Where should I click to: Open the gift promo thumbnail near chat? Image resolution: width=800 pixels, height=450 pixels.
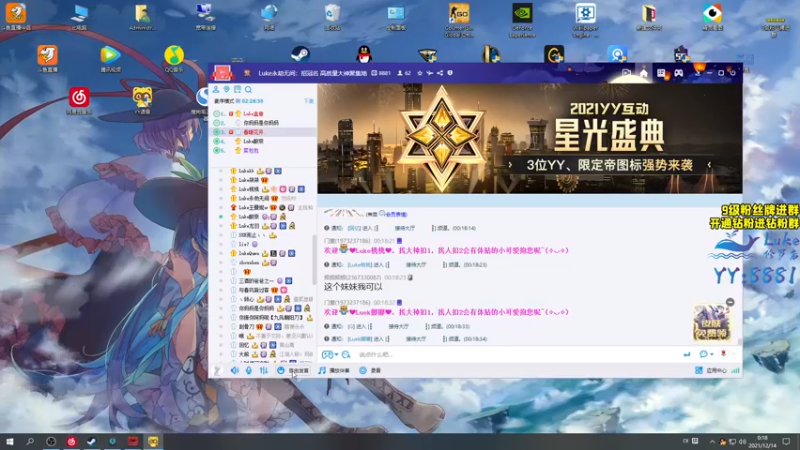click(711, 322)
